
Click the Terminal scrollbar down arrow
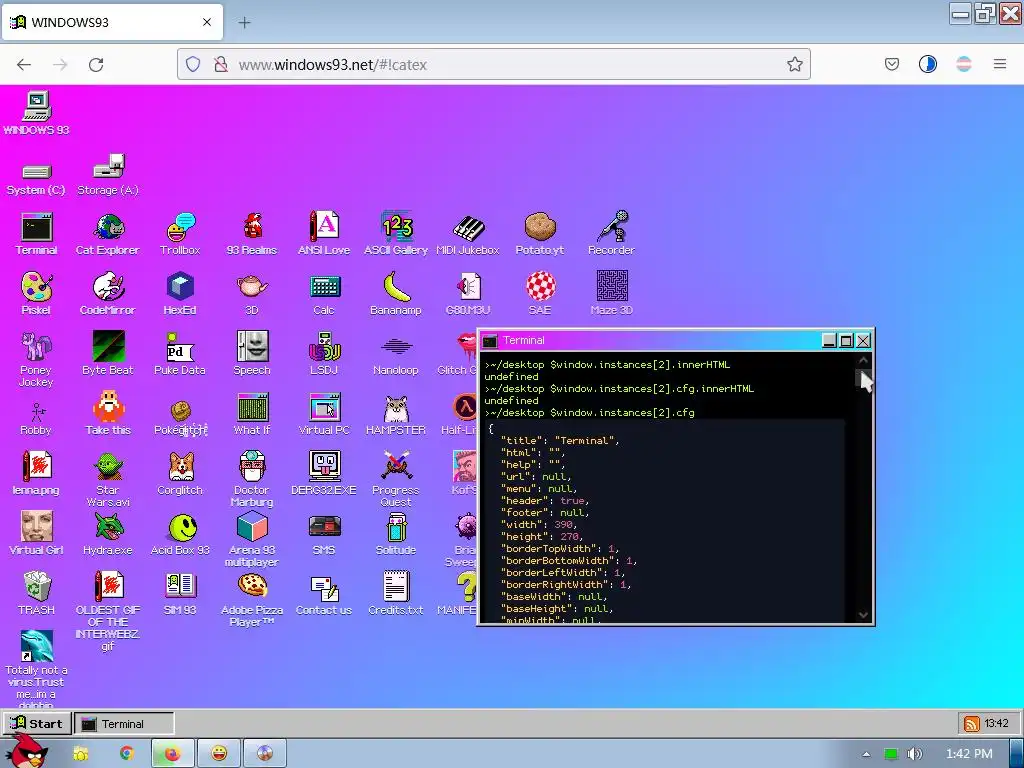(863, 615)
